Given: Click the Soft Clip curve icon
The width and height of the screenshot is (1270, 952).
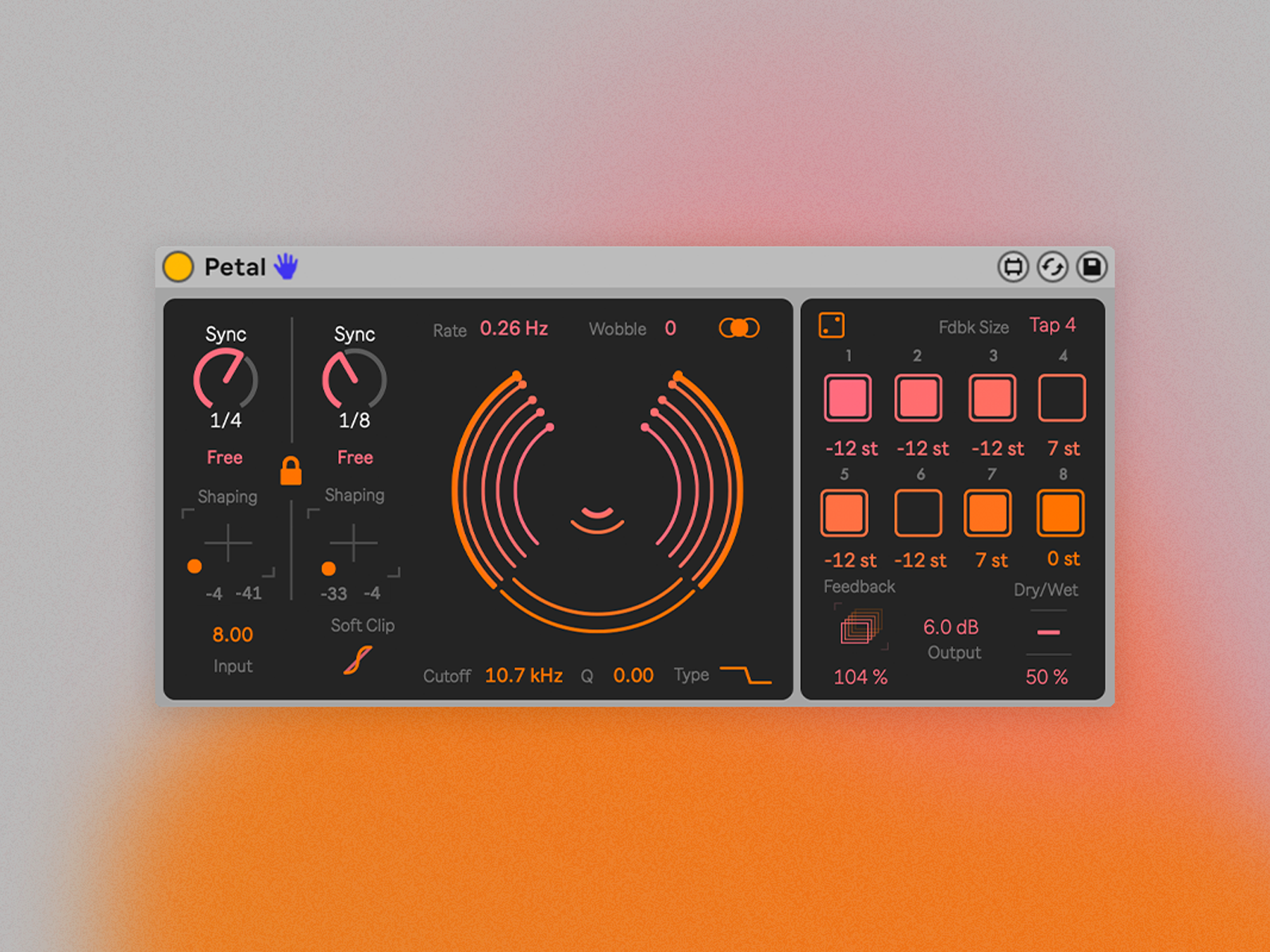Looking at the screenshot, I should click(358, 660).
